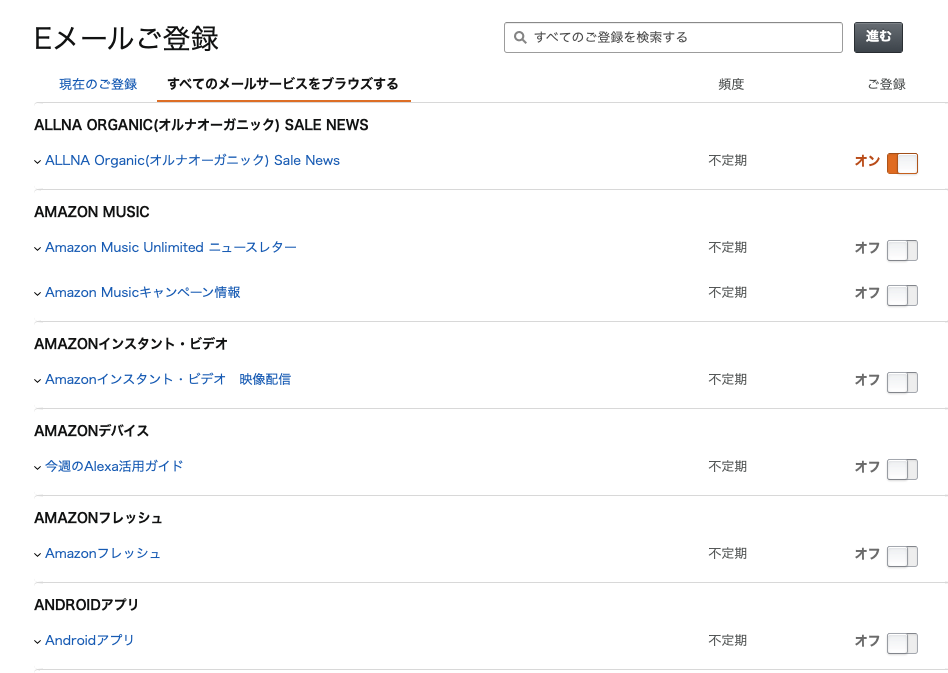
Task: Switch to 現在のご登録 tab
Action: pyautogui.click(x=98, y=84)
